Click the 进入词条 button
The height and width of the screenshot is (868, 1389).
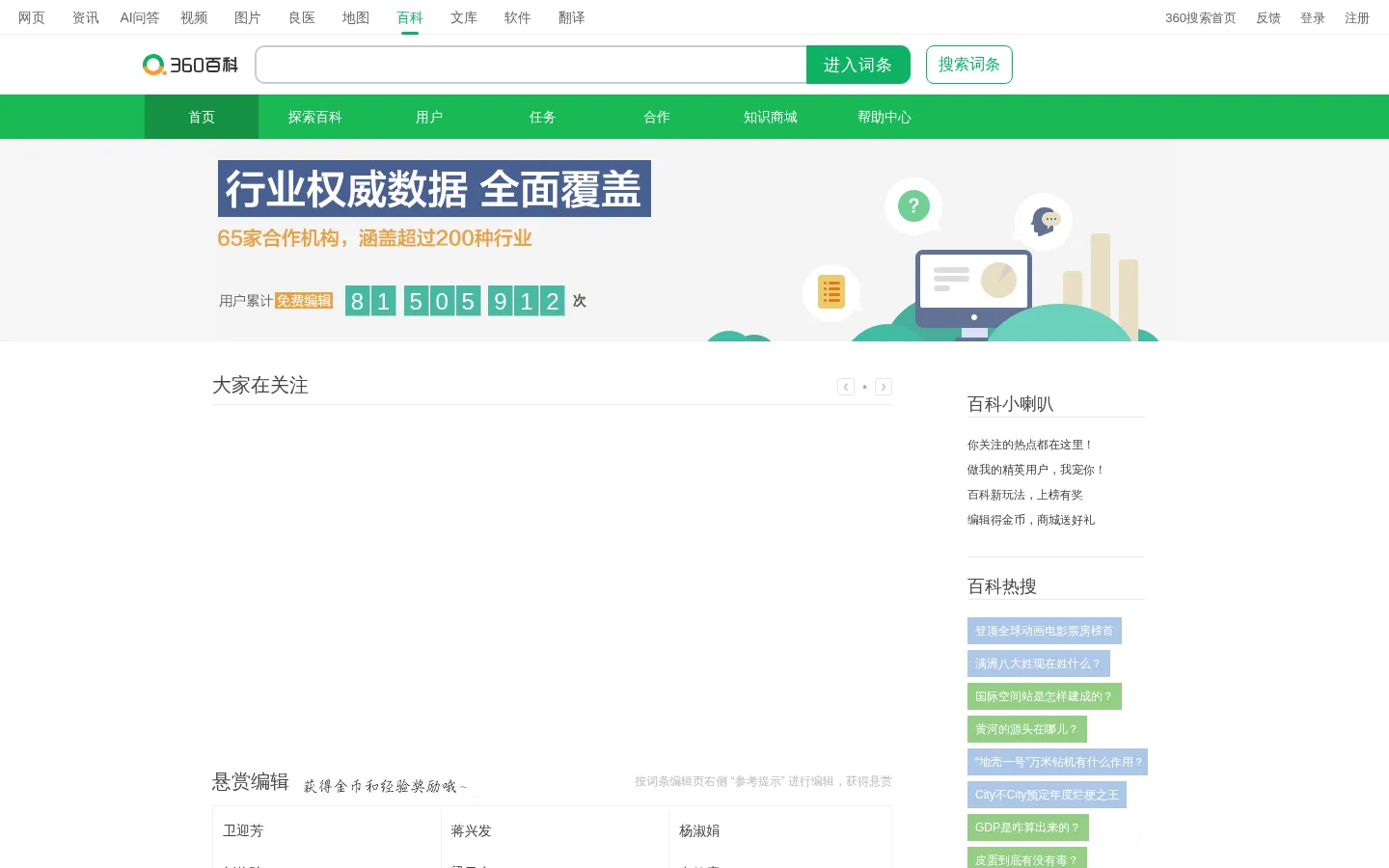tap(858, 65)
